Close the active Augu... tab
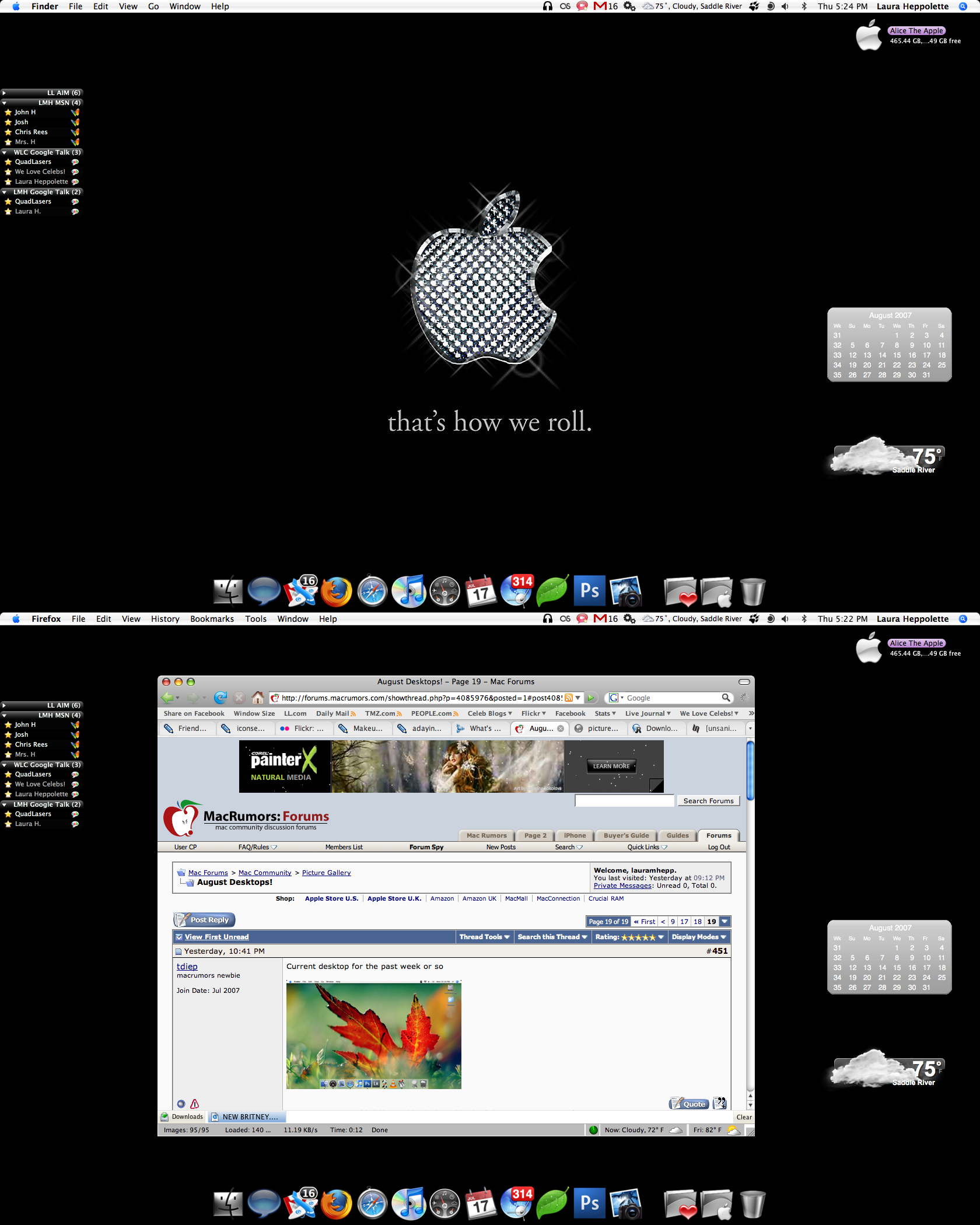980x1225 pixels. [x=561, y=729]
